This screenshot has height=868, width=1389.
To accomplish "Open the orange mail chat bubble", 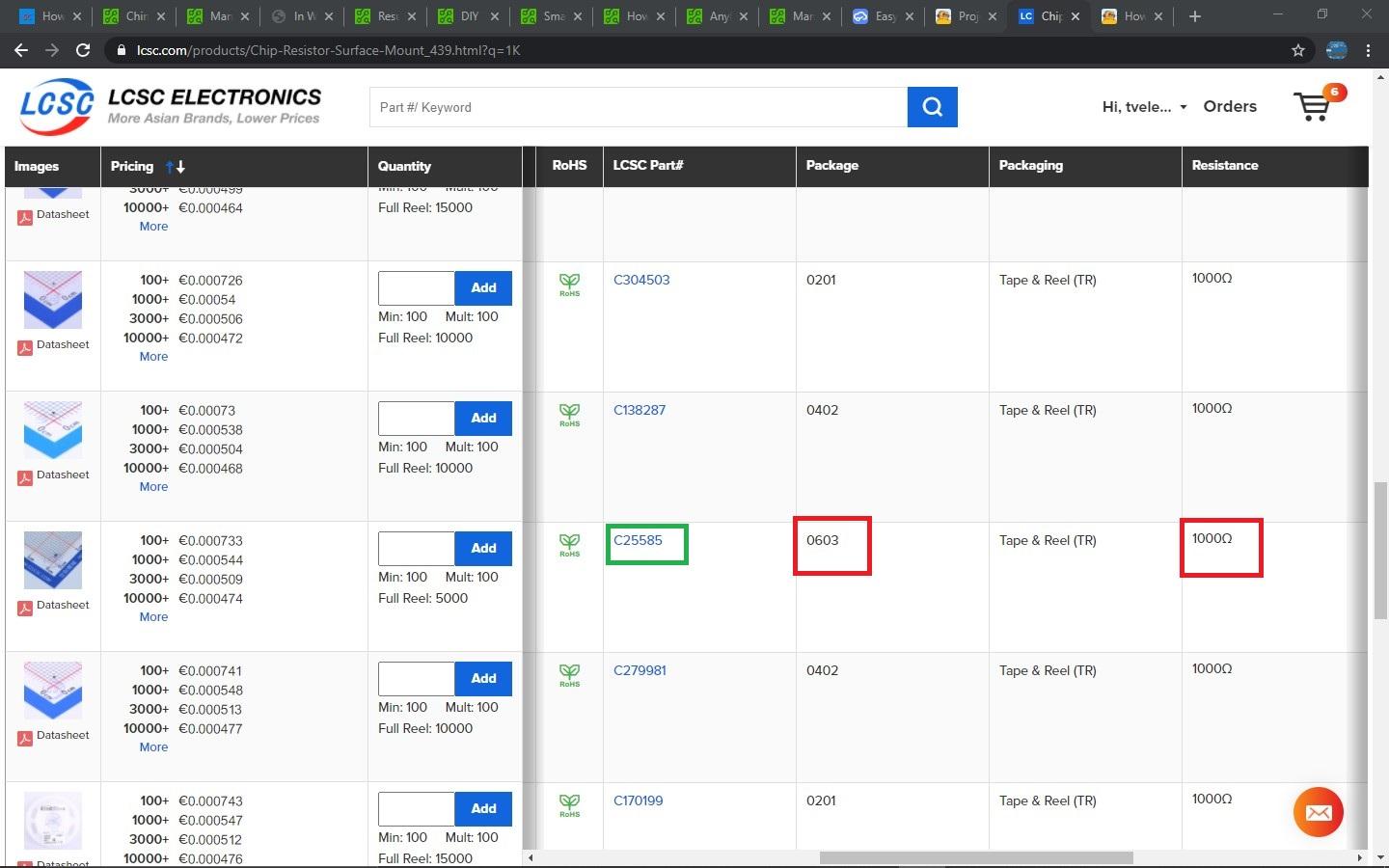I will pos(1319,812).
